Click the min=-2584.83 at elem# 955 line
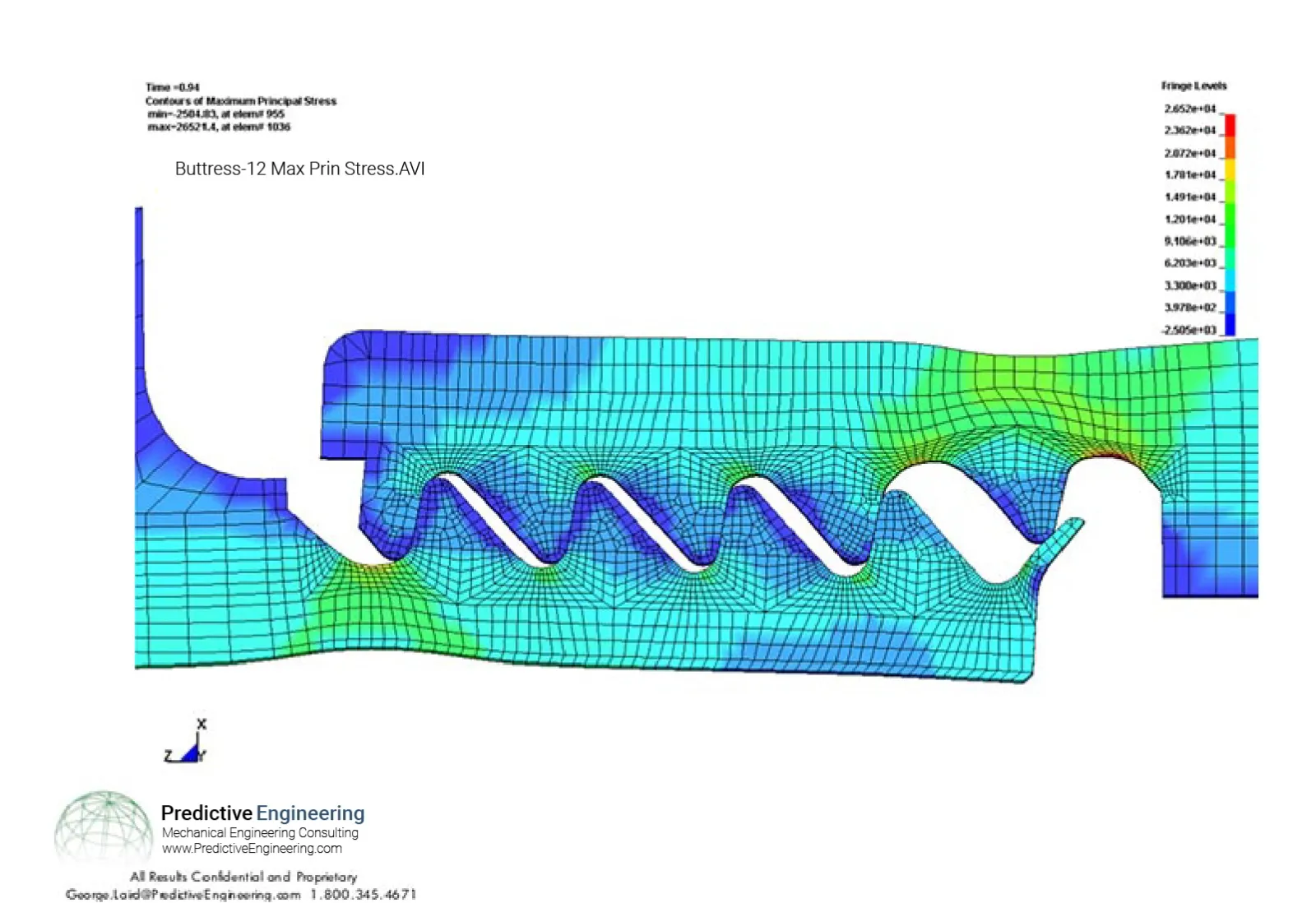 tap(216, 114)
